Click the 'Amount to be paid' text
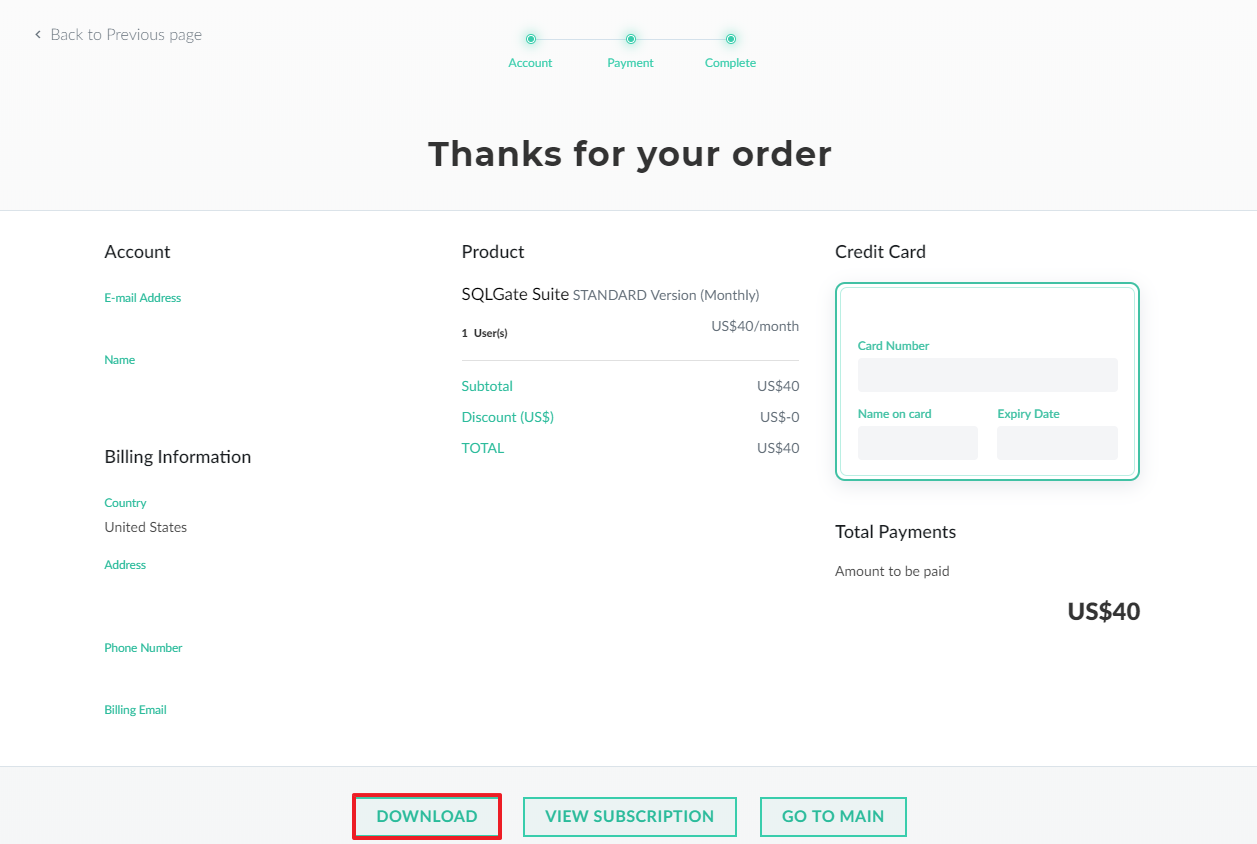This screenshot has width=1257, height=844. tap(892, 572)
